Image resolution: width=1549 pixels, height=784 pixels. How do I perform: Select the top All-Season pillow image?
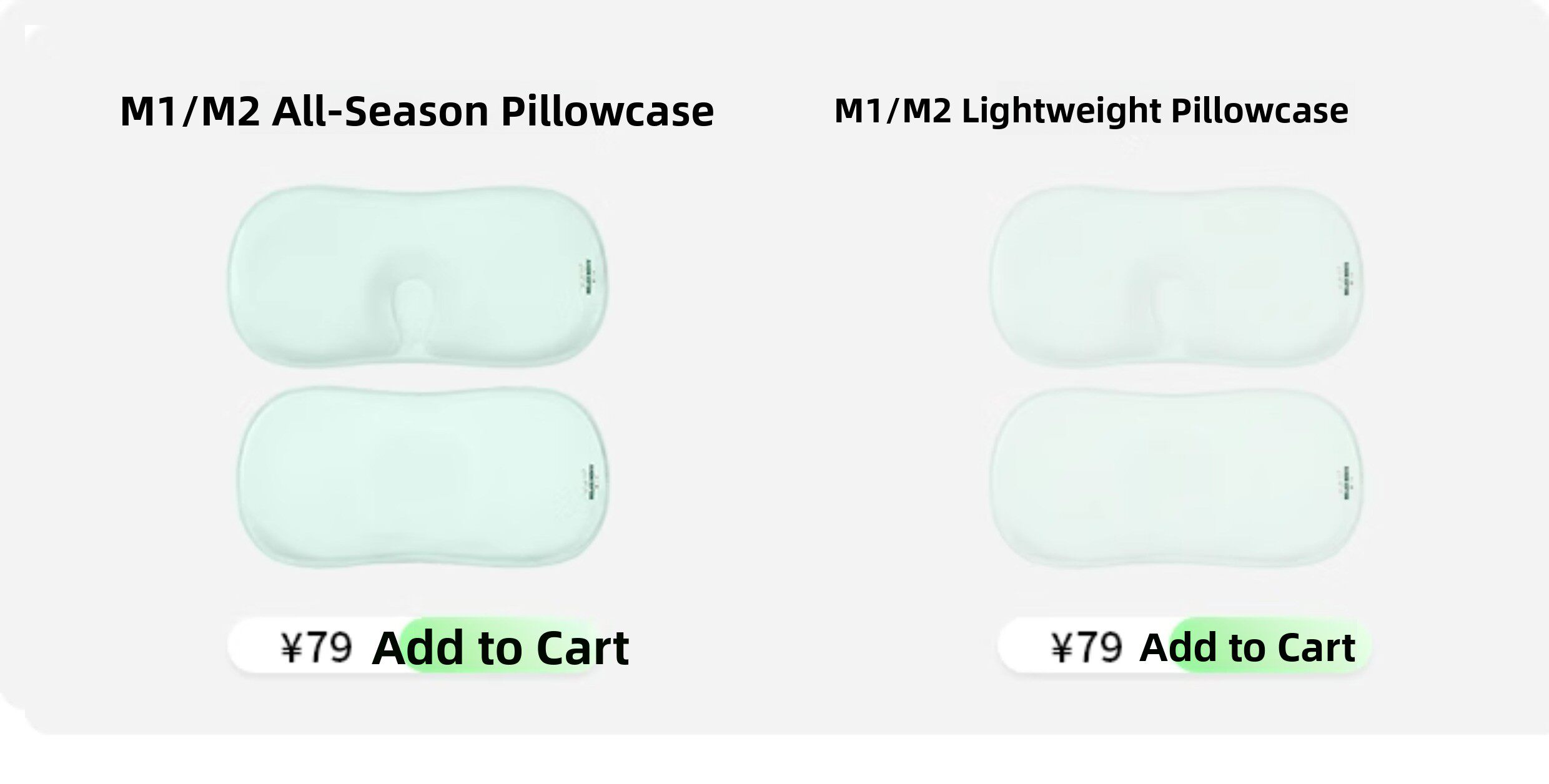pyautogui.click(x=417, y=276)
